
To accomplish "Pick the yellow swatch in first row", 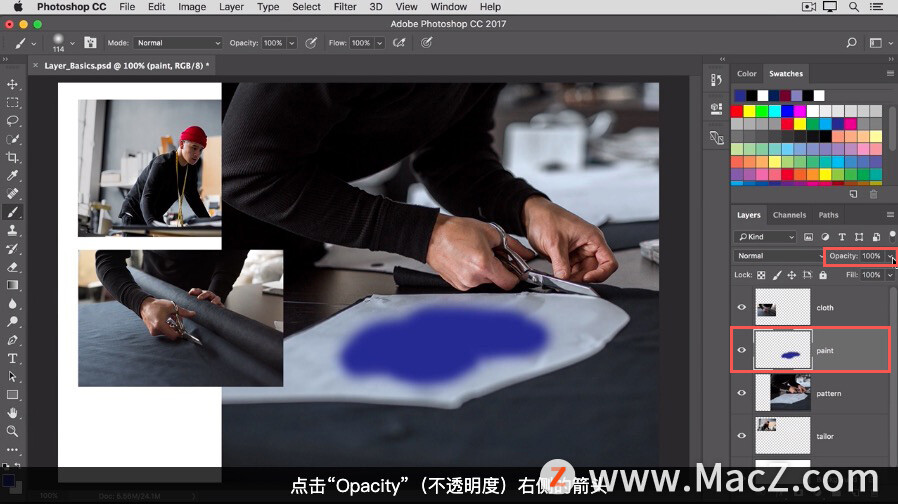I will 750,111.
